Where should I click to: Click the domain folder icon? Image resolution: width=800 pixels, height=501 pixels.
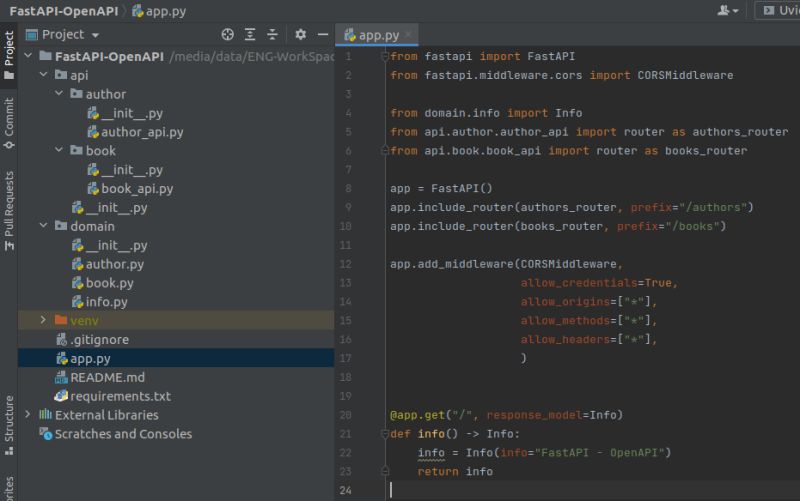click(x=61, y=226)
